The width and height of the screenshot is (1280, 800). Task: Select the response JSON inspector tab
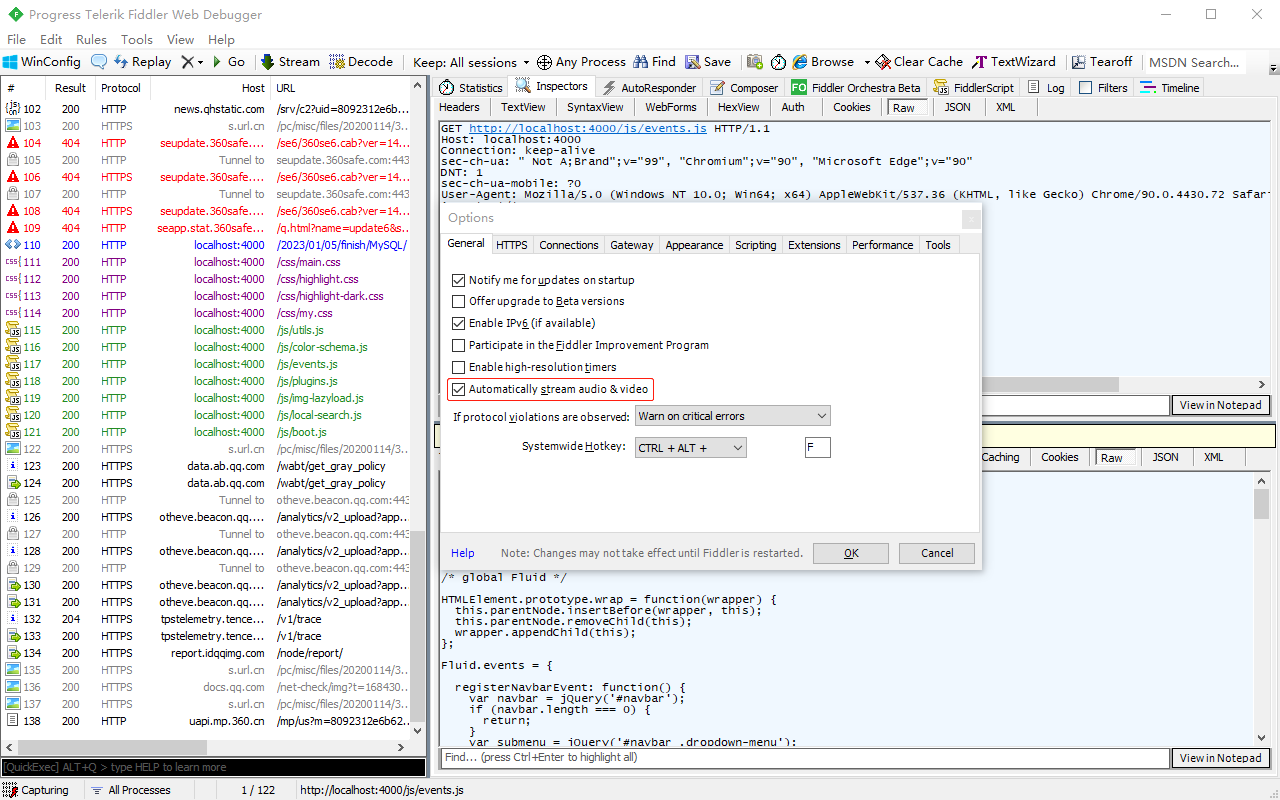1165,457
